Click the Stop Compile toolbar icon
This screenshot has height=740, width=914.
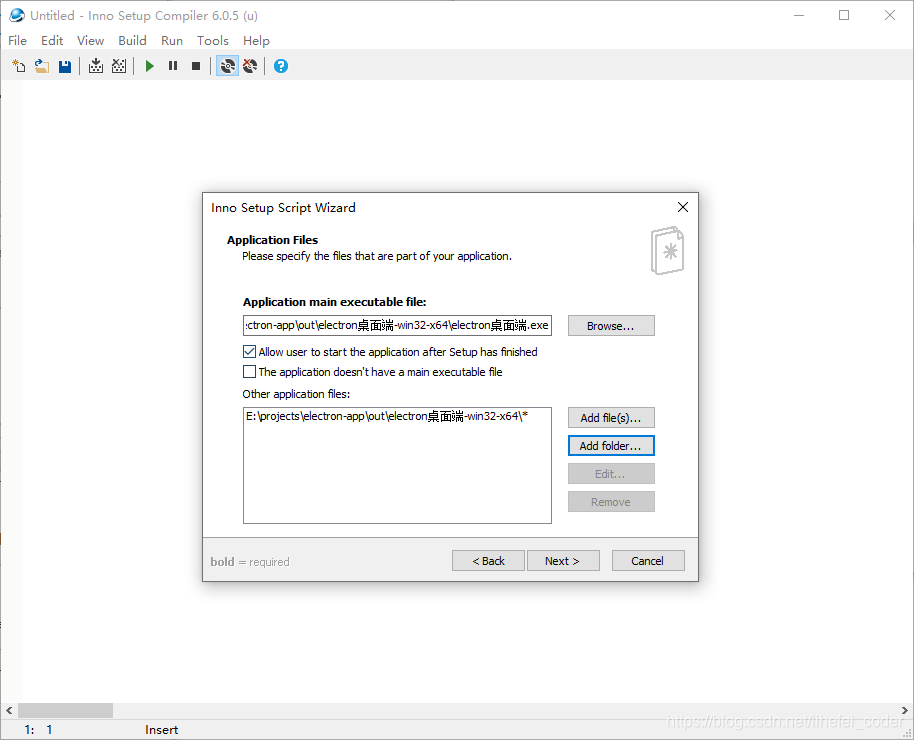click(119, 66)
